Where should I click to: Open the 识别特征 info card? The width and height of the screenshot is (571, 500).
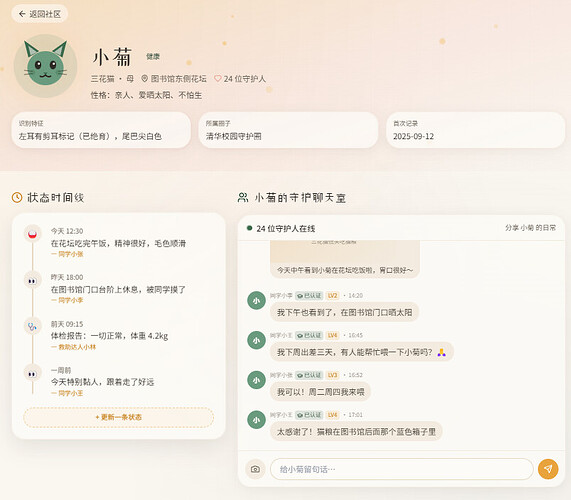pyautogui.click(x=101, y=130)
